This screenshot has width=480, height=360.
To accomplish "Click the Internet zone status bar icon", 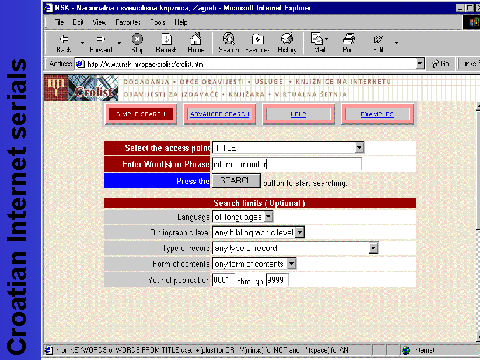I will click(x=406, y=350).
